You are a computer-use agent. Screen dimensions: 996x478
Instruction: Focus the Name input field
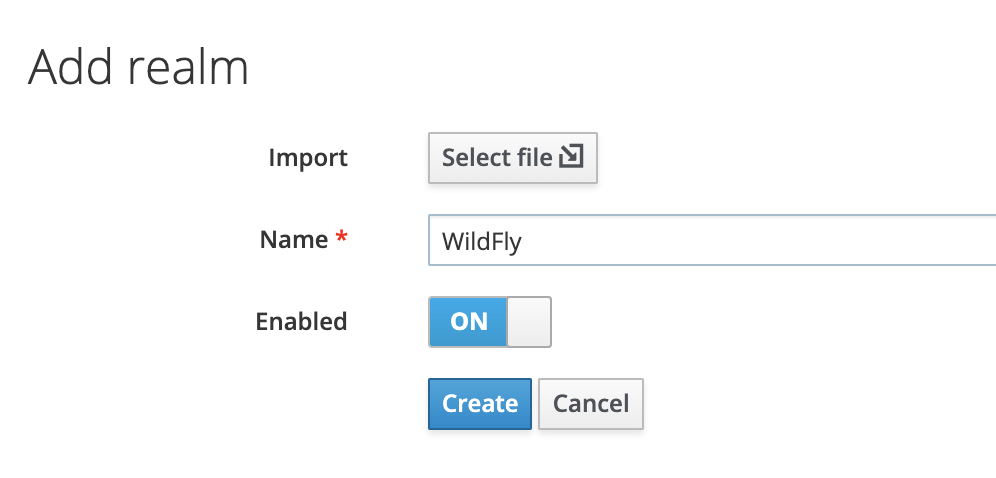pos(712,240)
